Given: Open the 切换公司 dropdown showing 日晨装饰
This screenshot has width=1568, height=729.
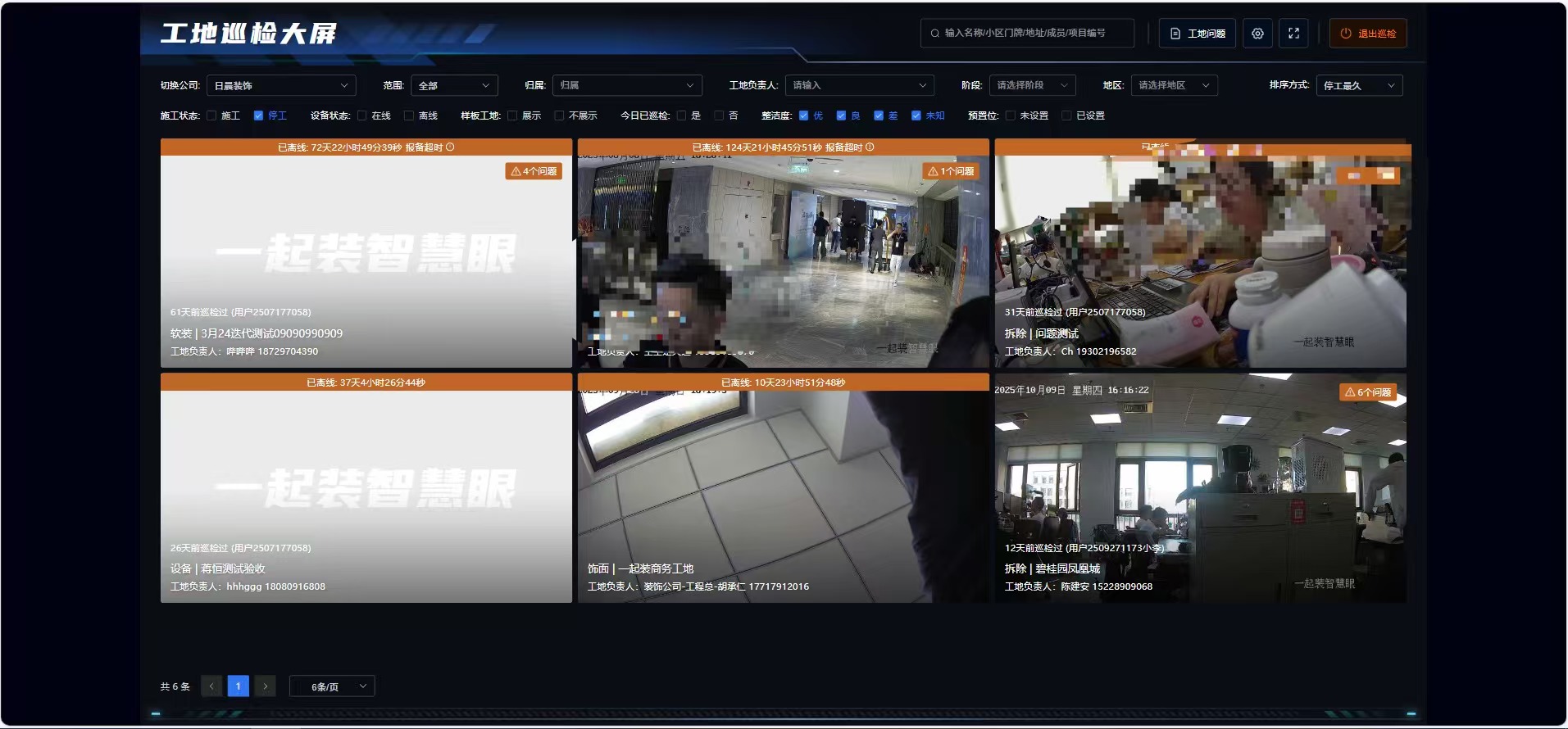Looking at the screenshot, I should (281, 85).
